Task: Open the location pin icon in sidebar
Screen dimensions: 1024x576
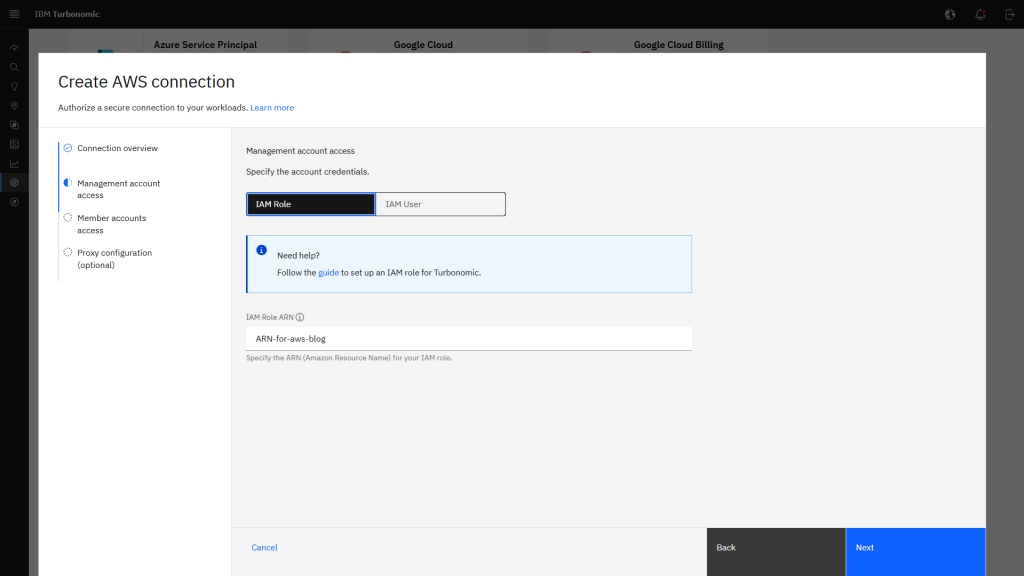Action: (14, 106)
